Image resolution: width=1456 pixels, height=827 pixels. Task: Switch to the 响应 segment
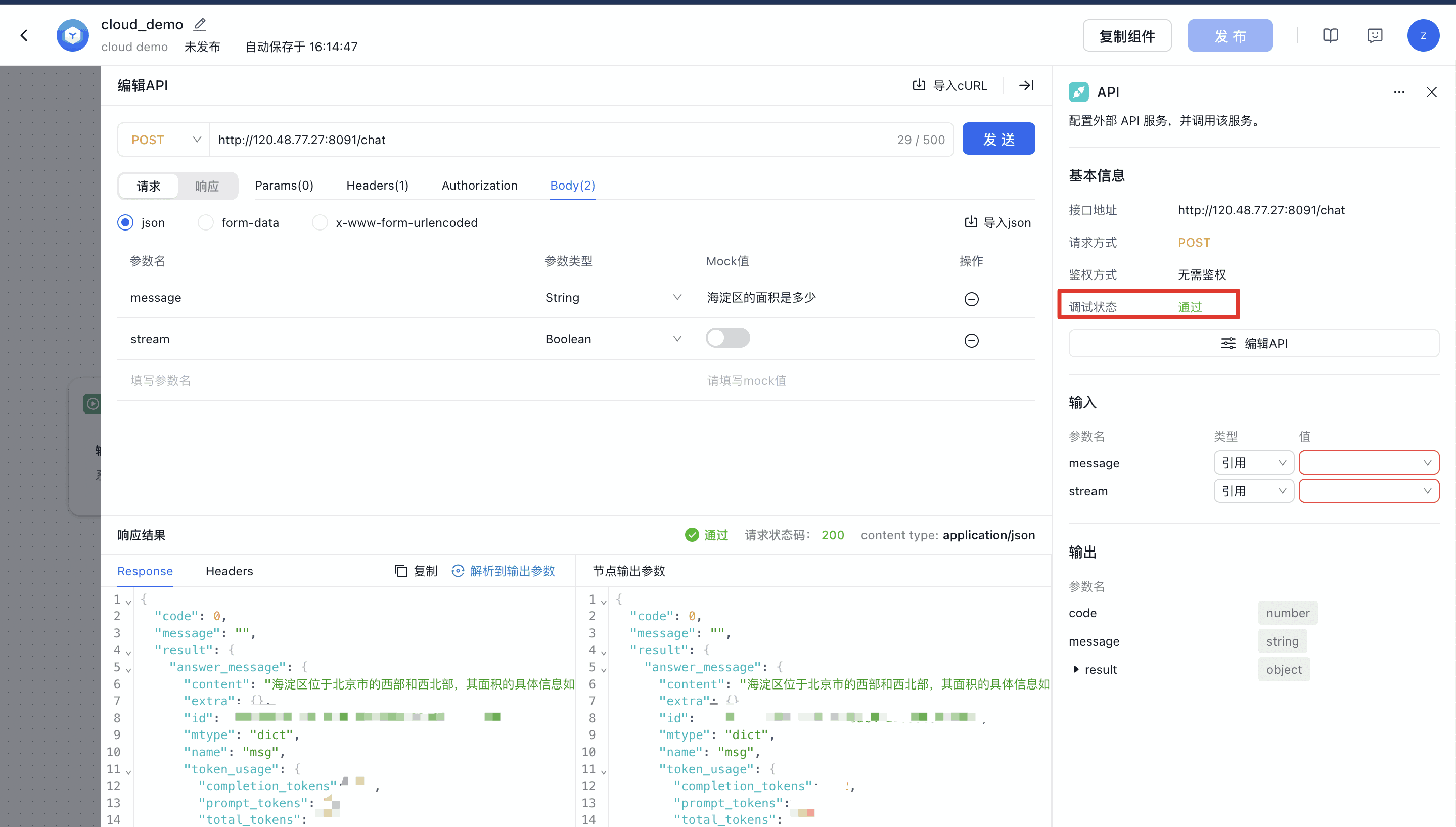tap(207, 186)
